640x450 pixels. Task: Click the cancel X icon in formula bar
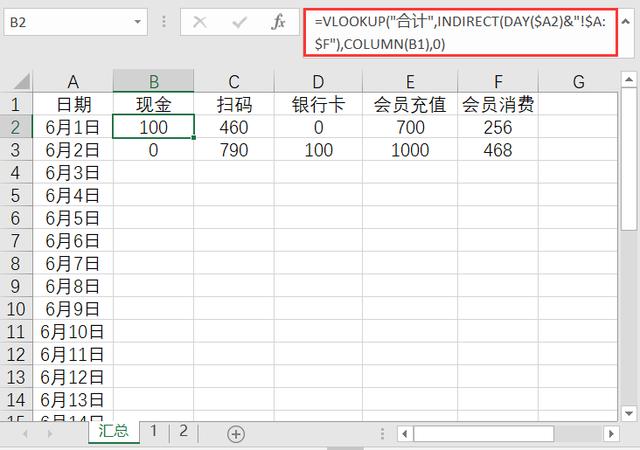point(200,22)
